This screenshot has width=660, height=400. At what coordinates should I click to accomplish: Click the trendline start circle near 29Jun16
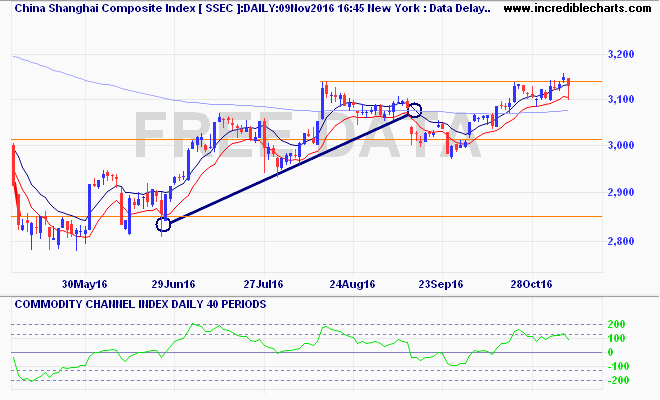click(x=163, y=224)
